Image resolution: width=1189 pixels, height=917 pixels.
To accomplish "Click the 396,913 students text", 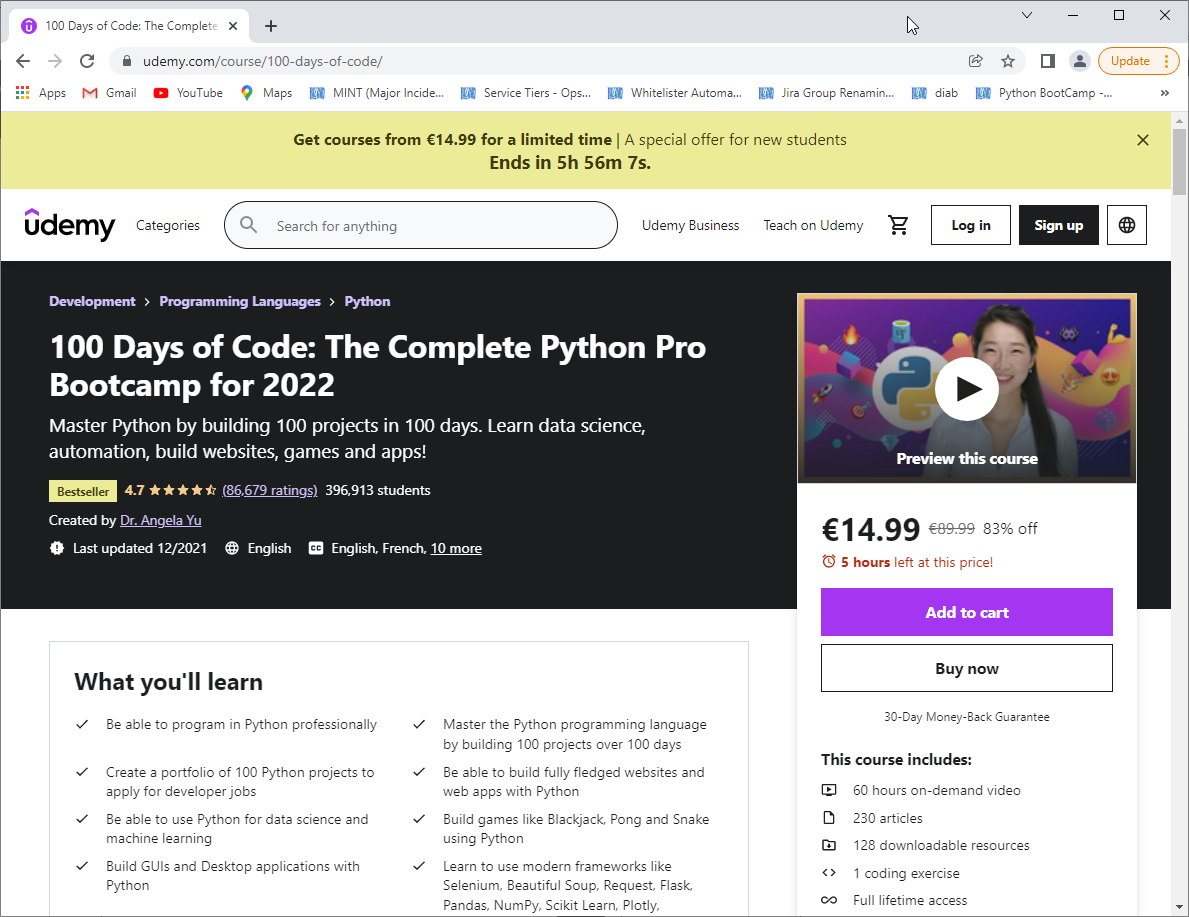I will click(378, 490).
